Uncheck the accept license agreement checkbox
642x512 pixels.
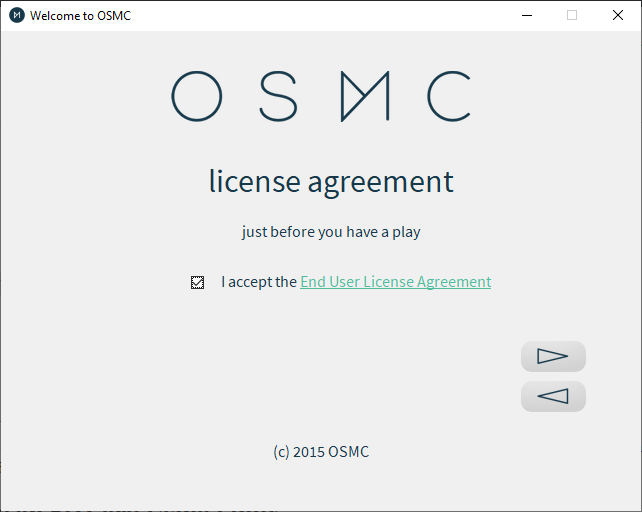pos(197,282)
